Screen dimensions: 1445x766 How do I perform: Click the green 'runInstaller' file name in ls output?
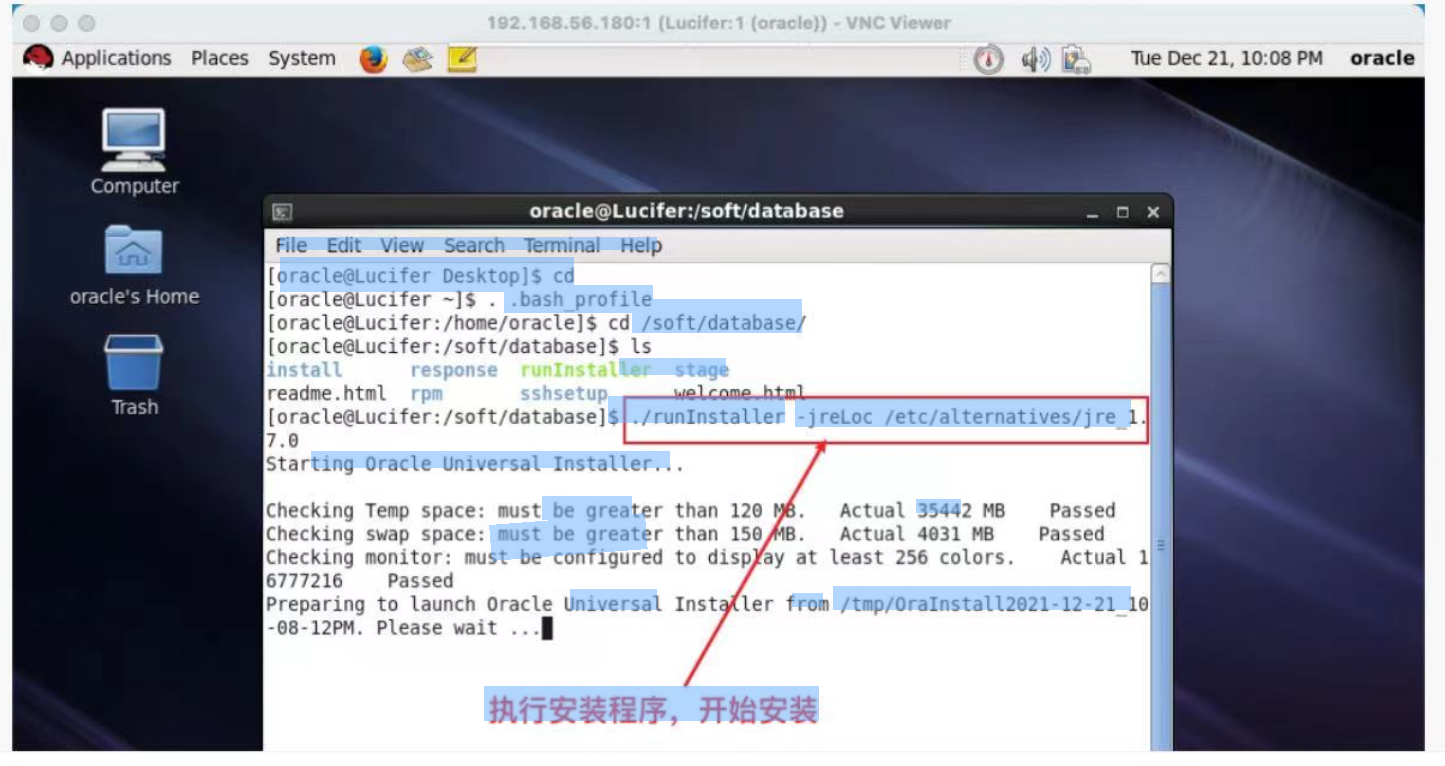(586, 370)
